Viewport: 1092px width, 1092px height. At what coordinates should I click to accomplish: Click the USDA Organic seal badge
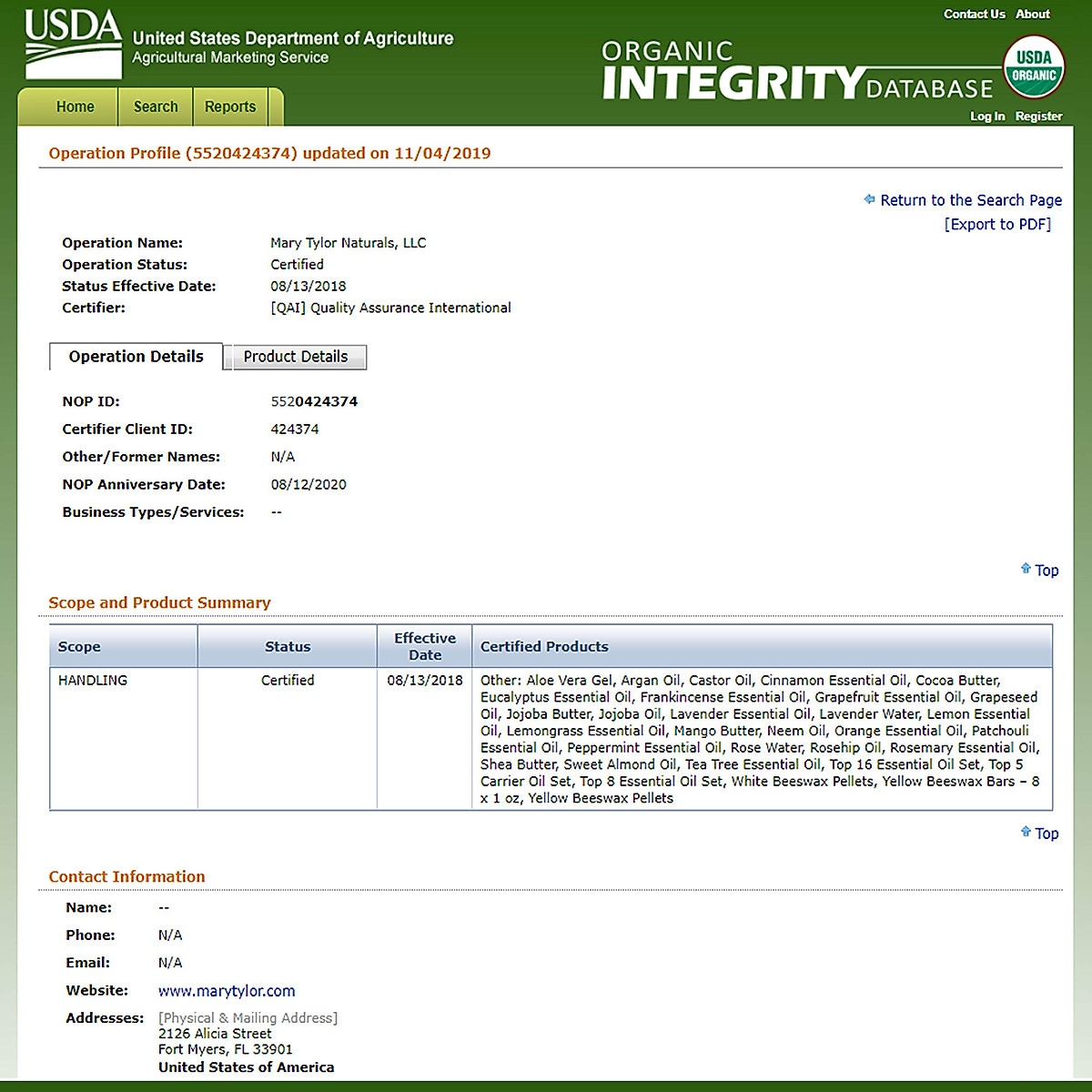[x=1034, y=67]
